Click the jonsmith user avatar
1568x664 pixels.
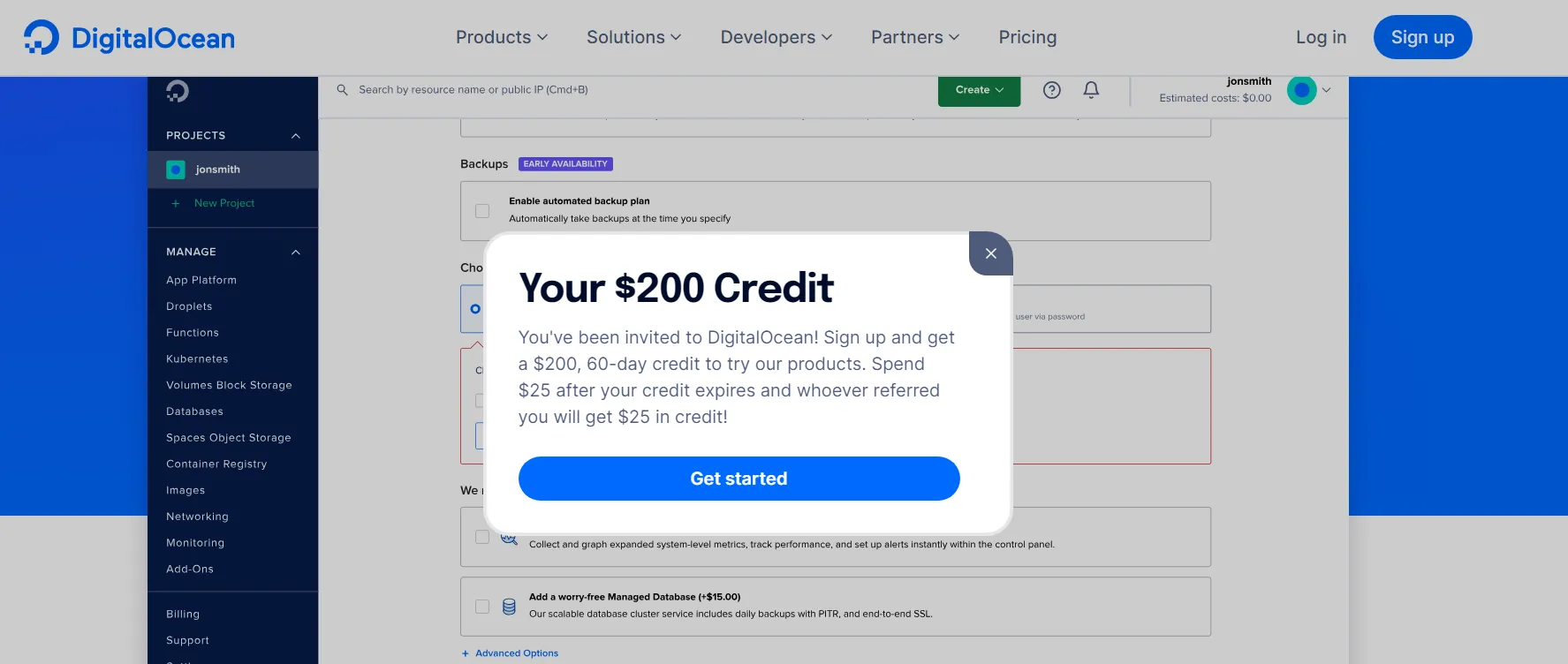(x=1299, y=89)
